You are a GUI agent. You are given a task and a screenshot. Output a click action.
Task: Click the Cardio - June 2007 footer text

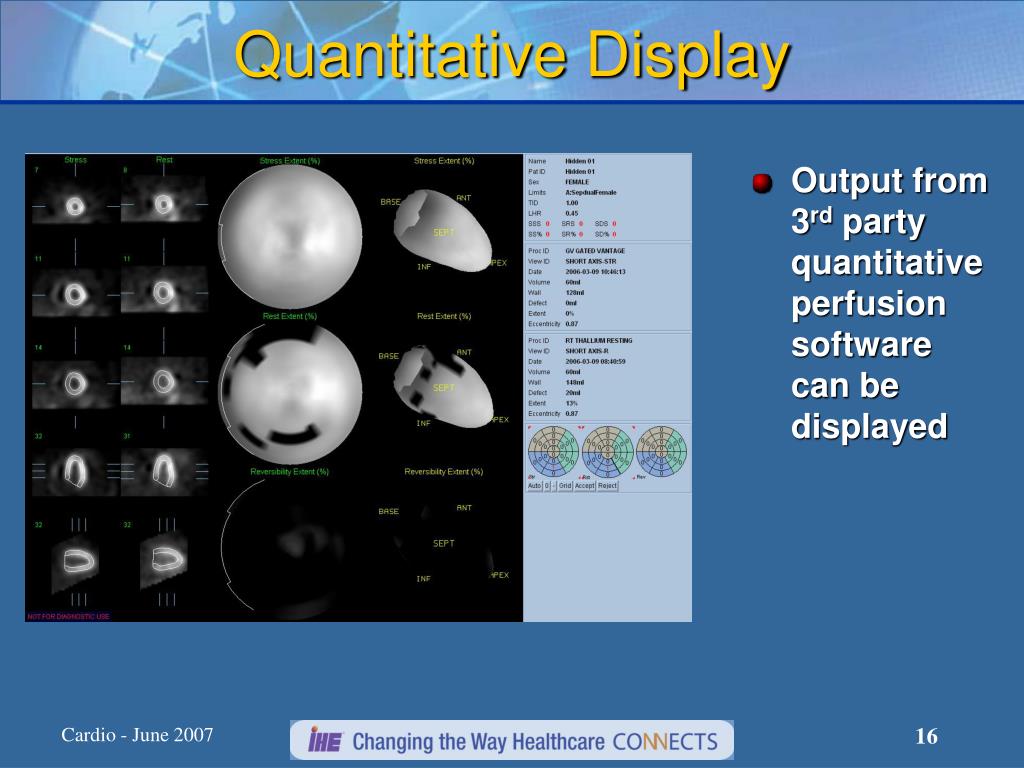[x=137, y=735]
